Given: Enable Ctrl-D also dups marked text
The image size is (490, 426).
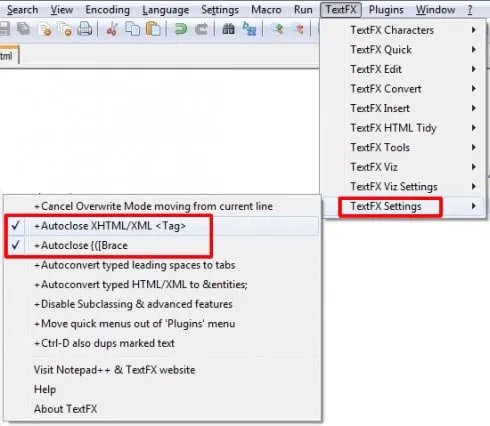Looking at the screenshot, I should (x=161, y=343).
